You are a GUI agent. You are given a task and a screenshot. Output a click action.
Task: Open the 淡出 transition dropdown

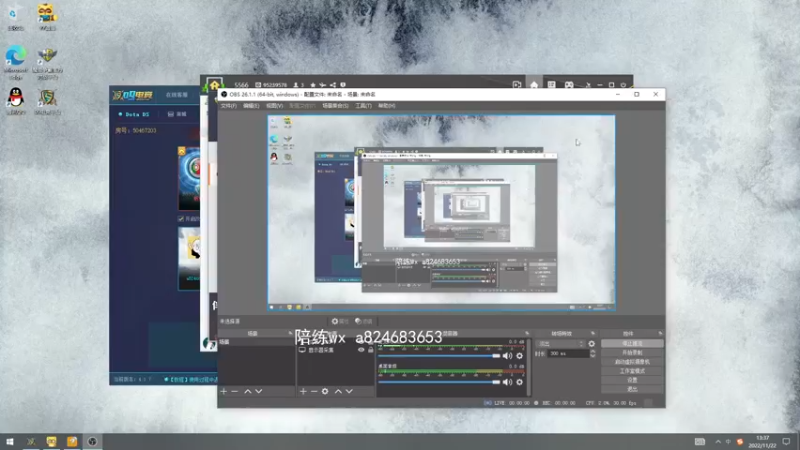(560, 344)
